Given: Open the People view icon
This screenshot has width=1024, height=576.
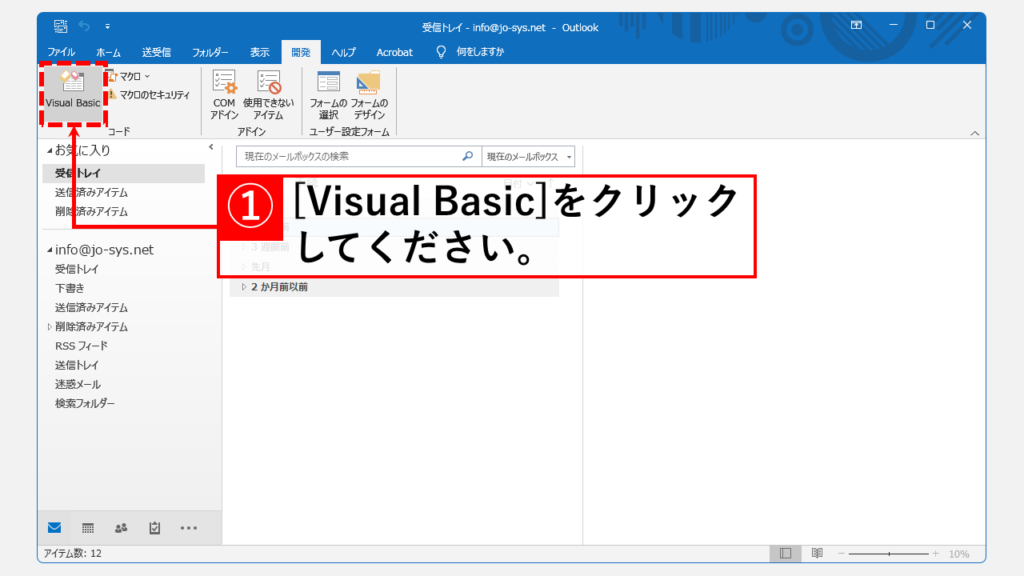Looking at the screenshot, I should point(121,528).
